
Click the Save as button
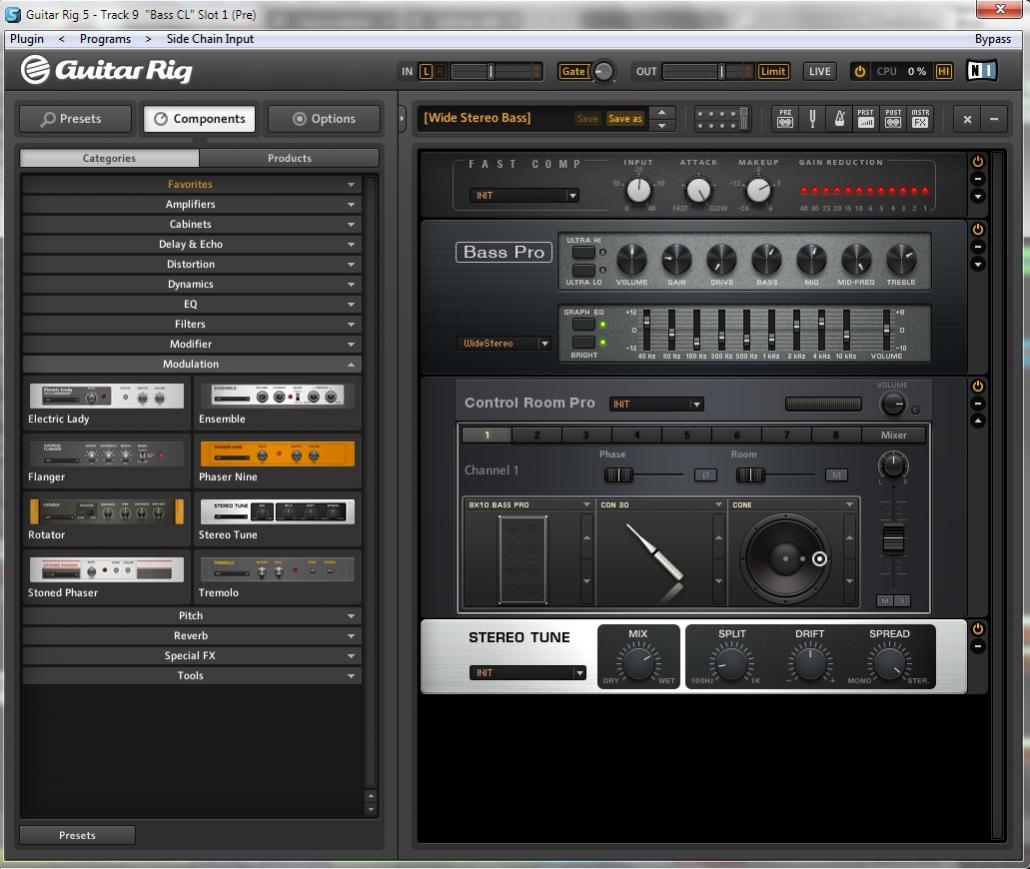pyautogui.click(x=625, y=119)
